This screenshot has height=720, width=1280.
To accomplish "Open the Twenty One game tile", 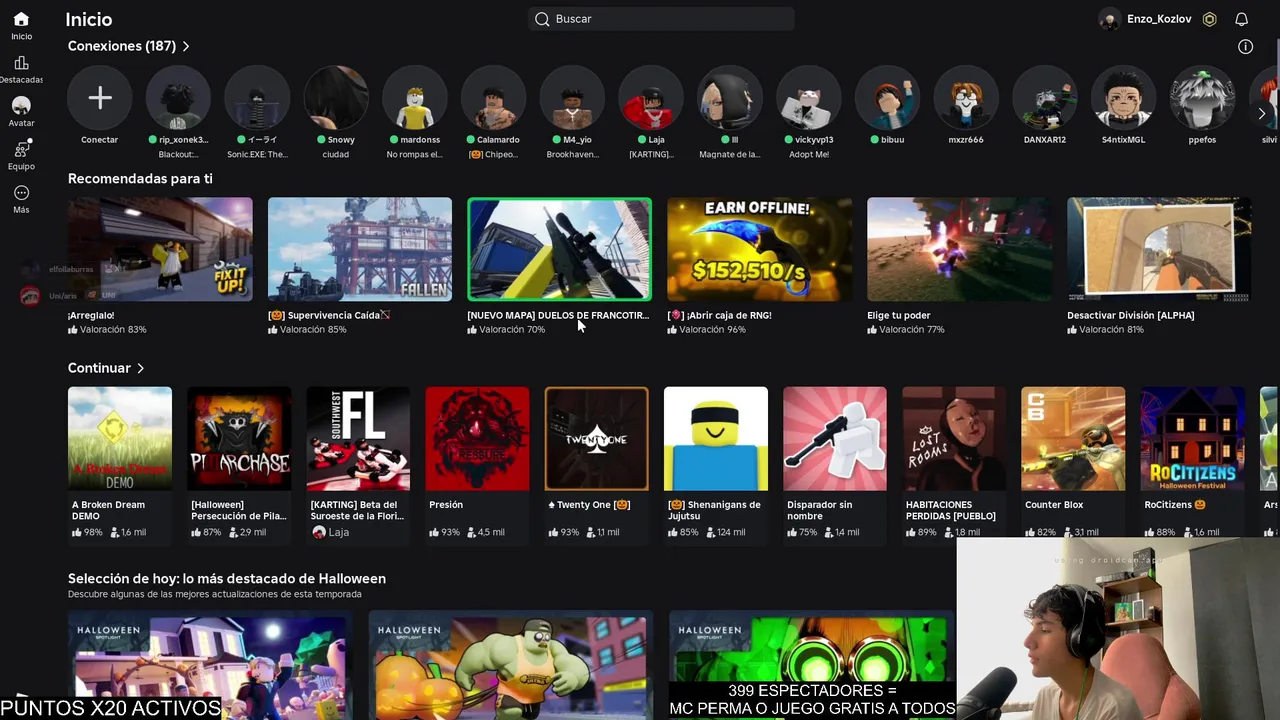I will [x=597, y=439].
